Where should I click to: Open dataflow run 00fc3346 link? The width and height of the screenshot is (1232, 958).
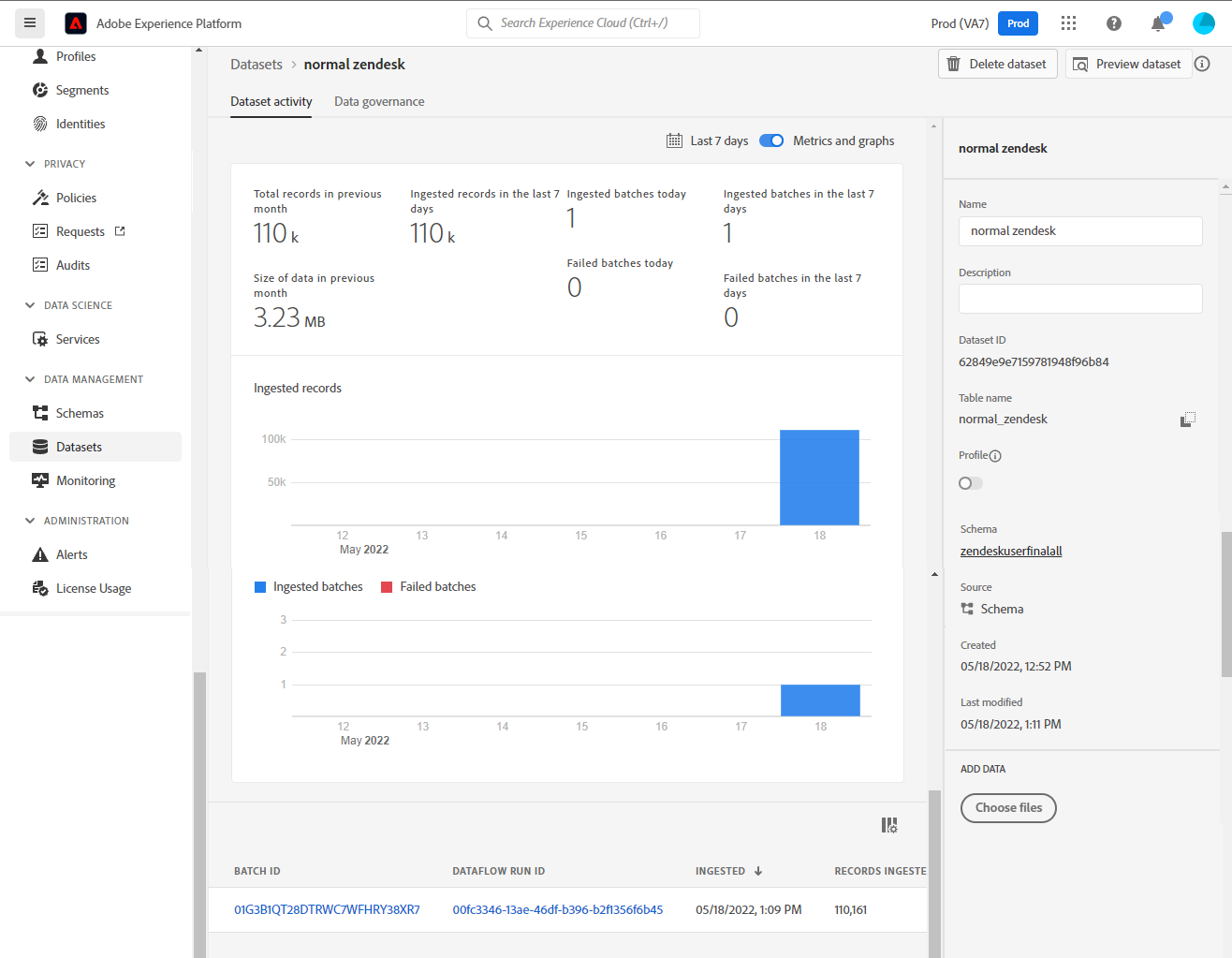point(558,909)
